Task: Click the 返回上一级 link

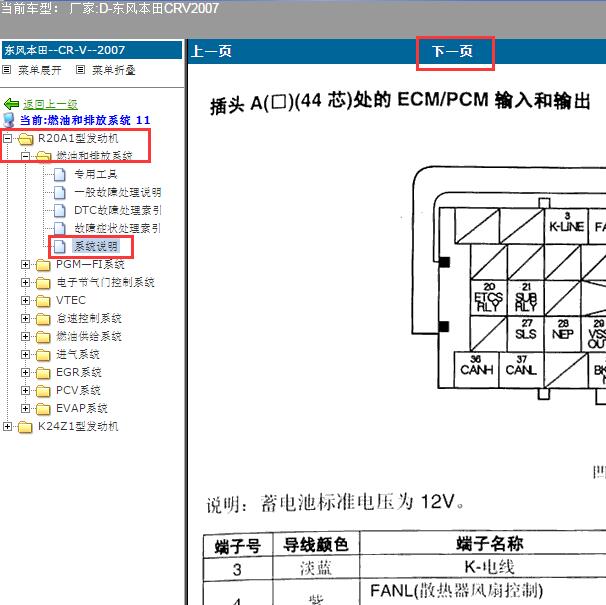Action: 50,104
